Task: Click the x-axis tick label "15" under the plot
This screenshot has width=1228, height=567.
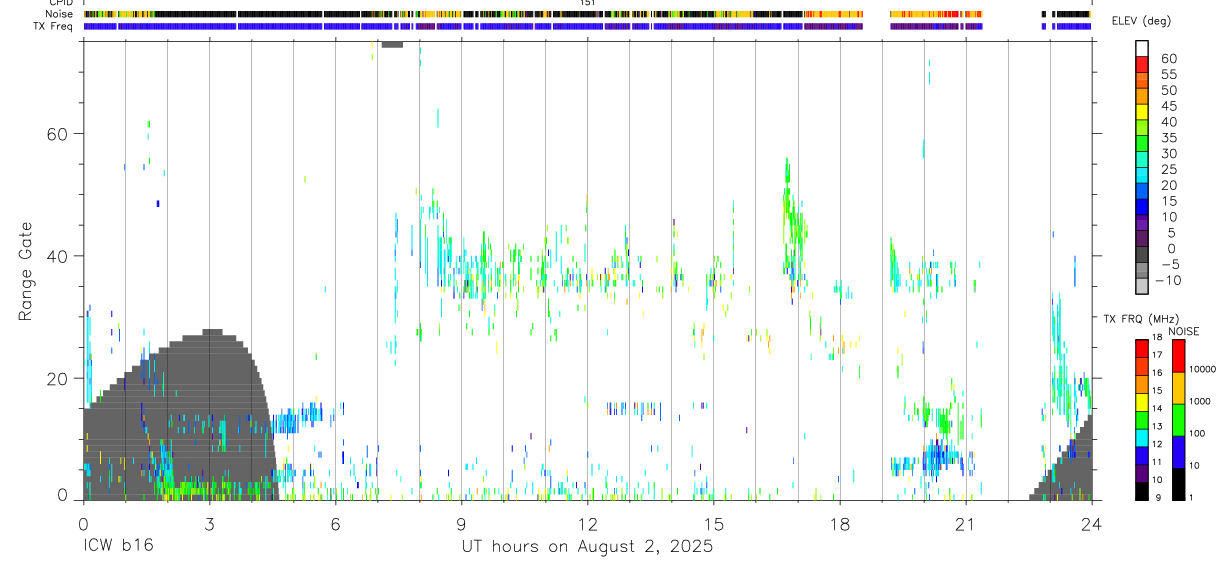Action: click(x=714, y=523)
